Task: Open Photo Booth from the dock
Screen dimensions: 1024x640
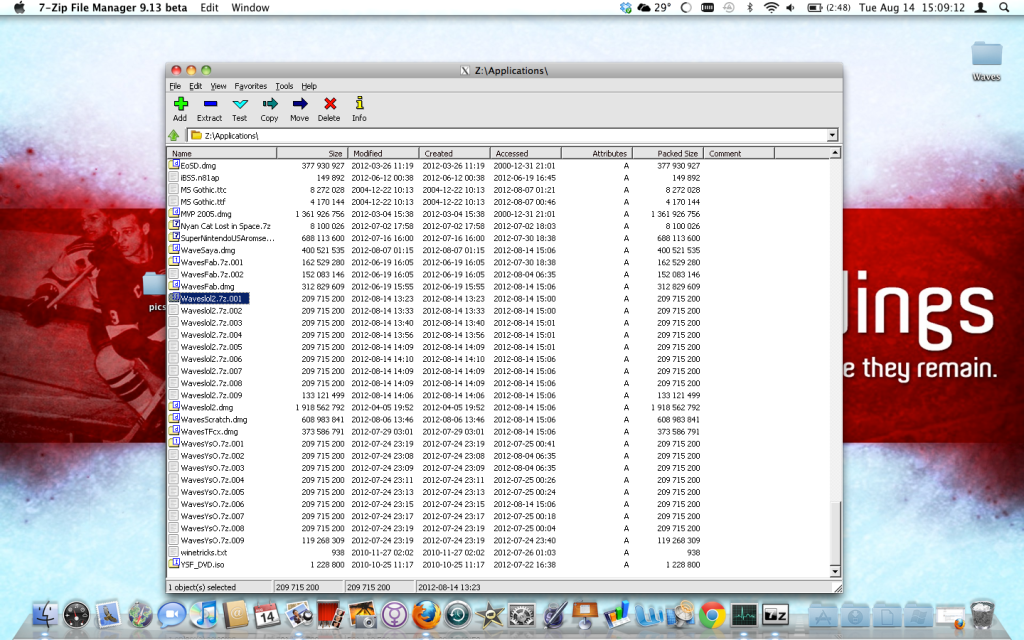Action: pos(330,615)
